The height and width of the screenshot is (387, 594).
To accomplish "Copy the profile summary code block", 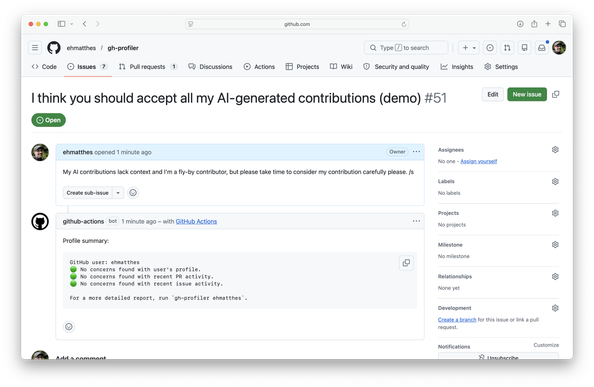I will [x=406, y=263].
